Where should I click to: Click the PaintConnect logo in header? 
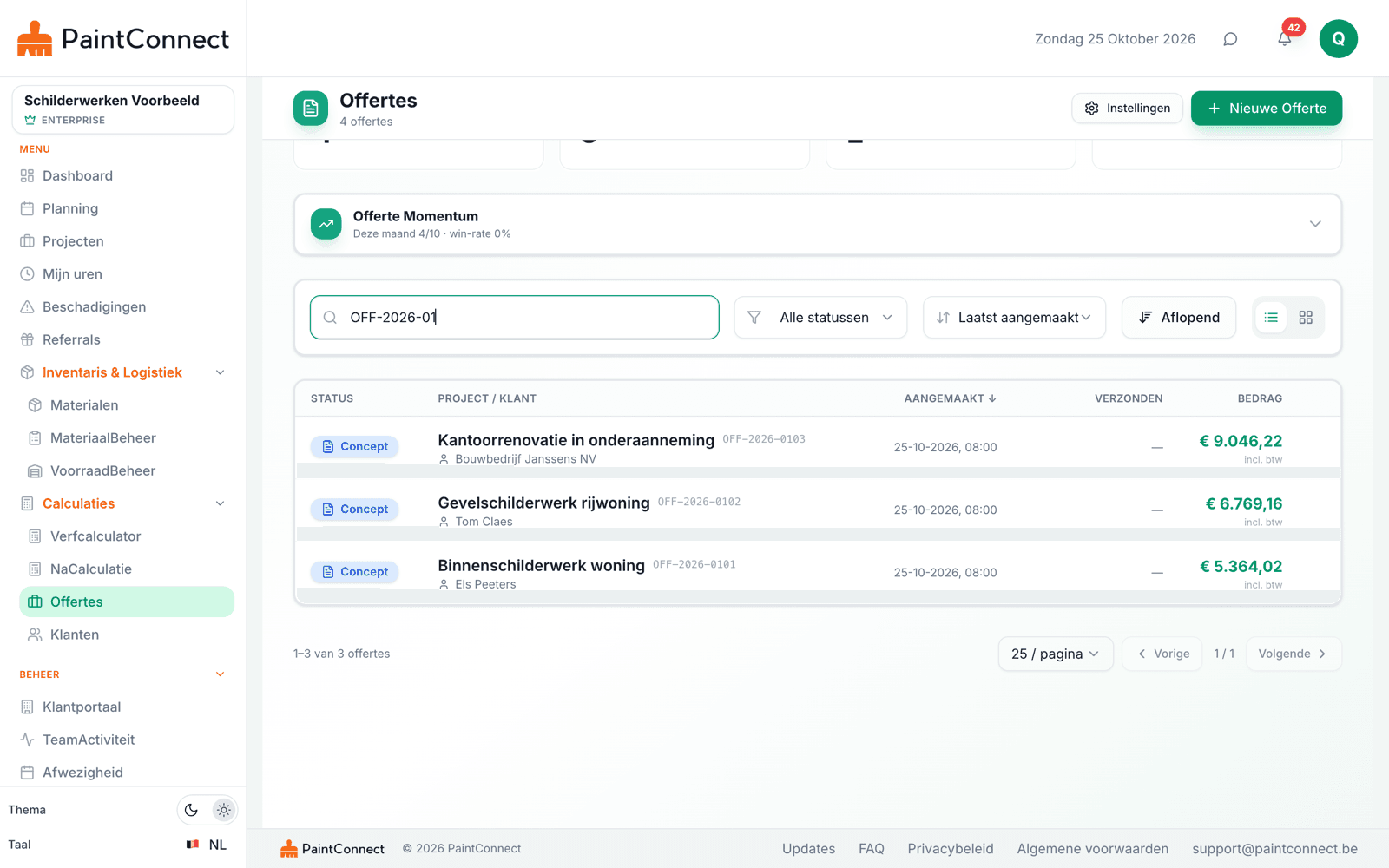click(123, 39)
